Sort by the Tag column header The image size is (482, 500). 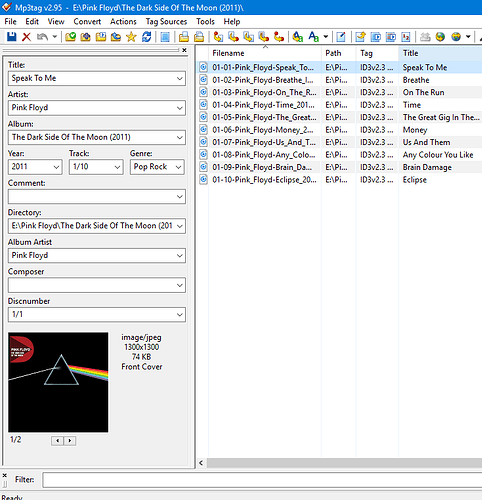click(x=377, y=53)
